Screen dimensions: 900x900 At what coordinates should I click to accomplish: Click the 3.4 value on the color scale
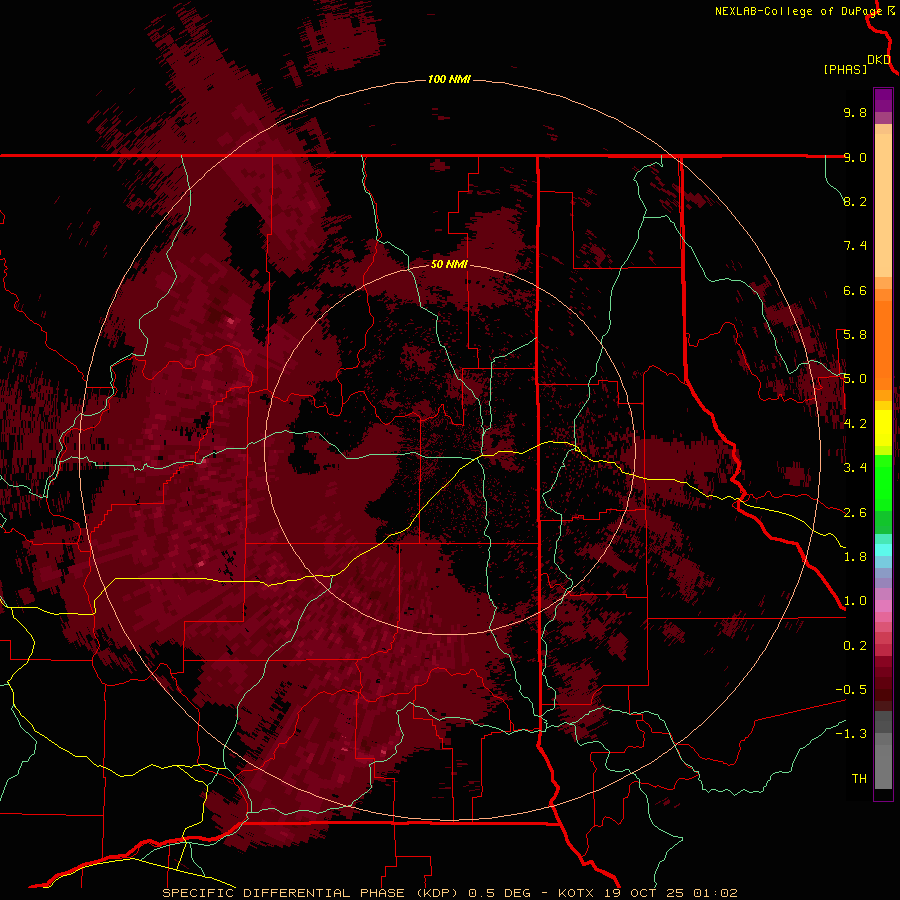click(855, 468)
